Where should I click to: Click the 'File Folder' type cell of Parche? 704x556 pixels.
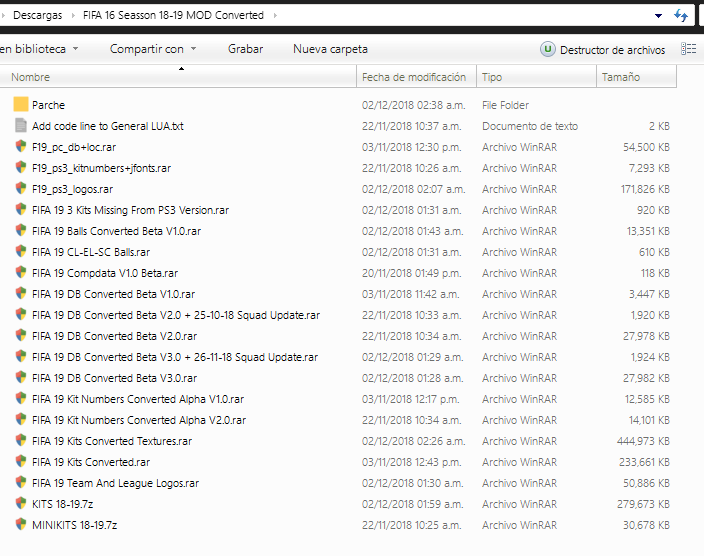click(x=506, y=105)
